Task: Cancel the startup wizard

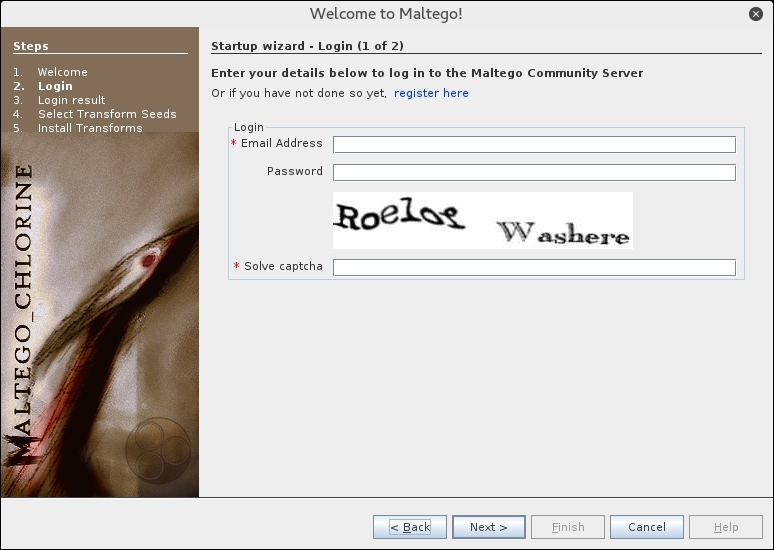Action: point(647,527)
